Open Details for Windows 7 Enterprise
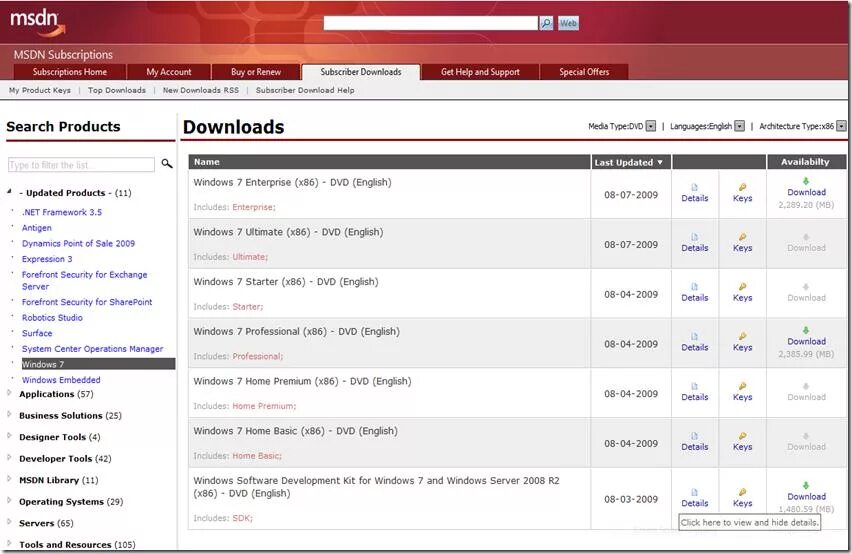This screenshot has height=554, width=852. coord(694,193)
